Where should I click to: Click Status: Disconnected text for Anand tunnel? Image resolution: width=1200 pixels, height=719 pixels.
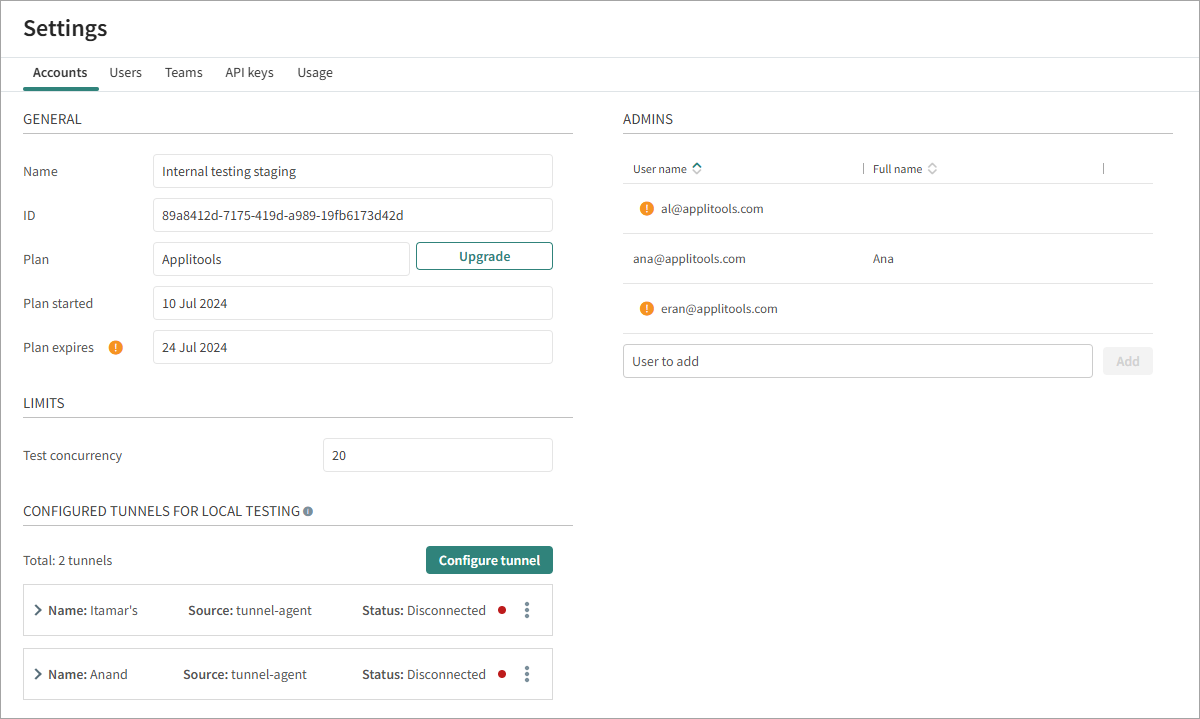point(424,674)
